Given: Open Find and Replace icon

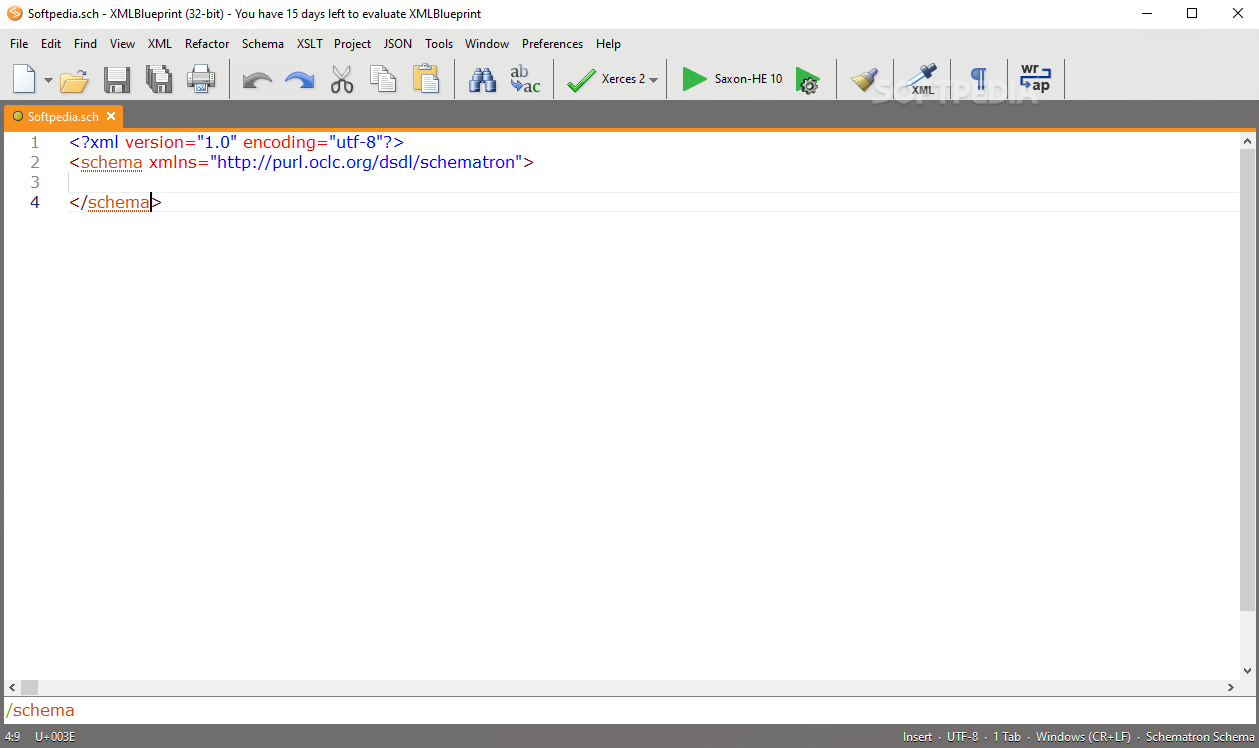Looking at the screenshot, I should pos(525,80).
